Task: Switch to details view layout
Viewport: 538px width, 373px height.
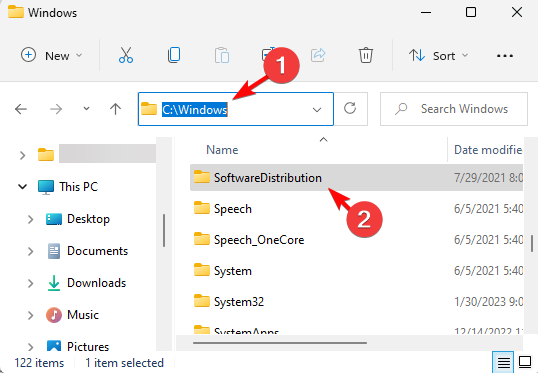Action: (x=503, y=362)
